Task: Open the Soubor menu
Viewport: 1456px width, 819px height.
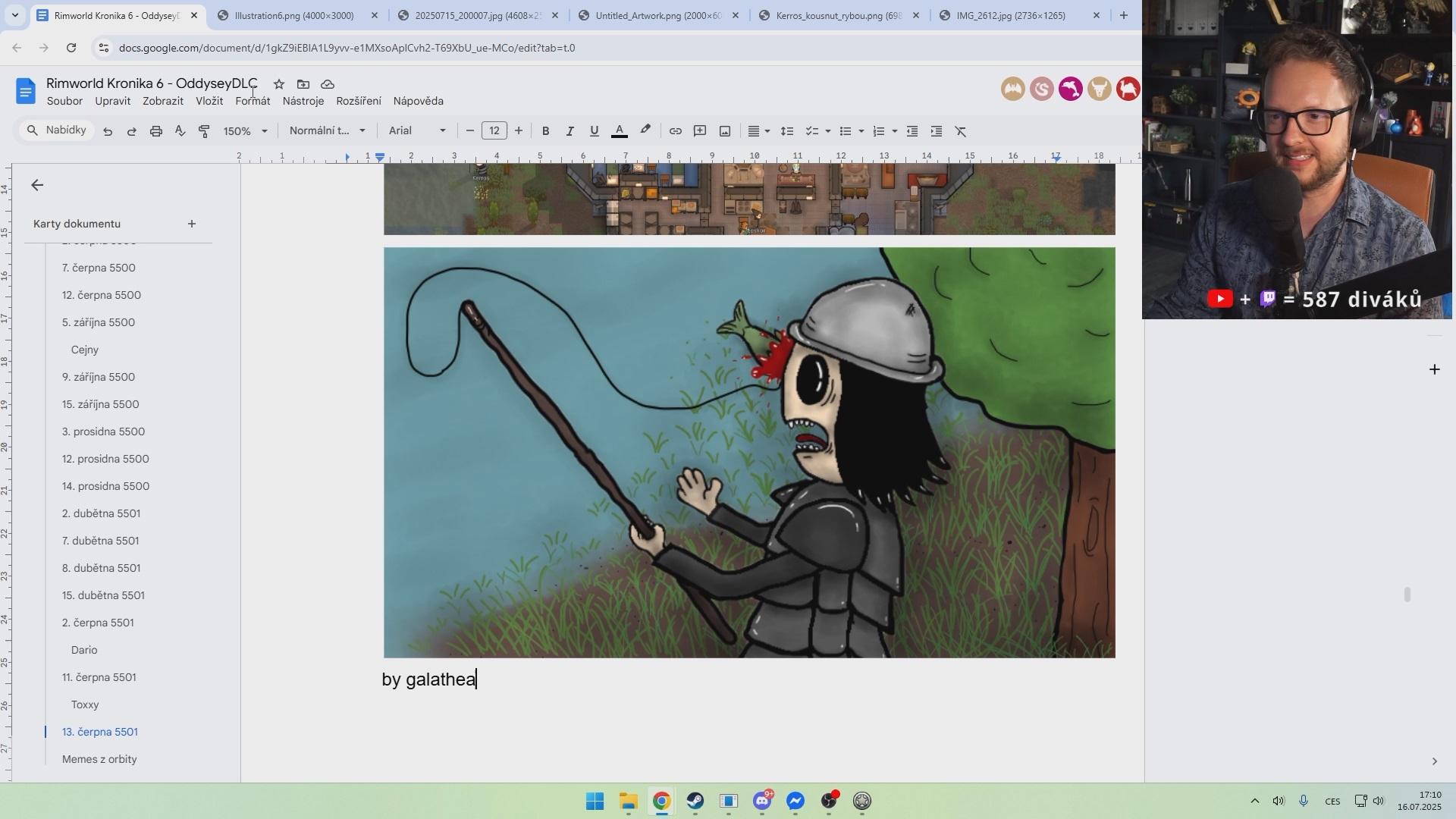Action: tap(64, 101)
